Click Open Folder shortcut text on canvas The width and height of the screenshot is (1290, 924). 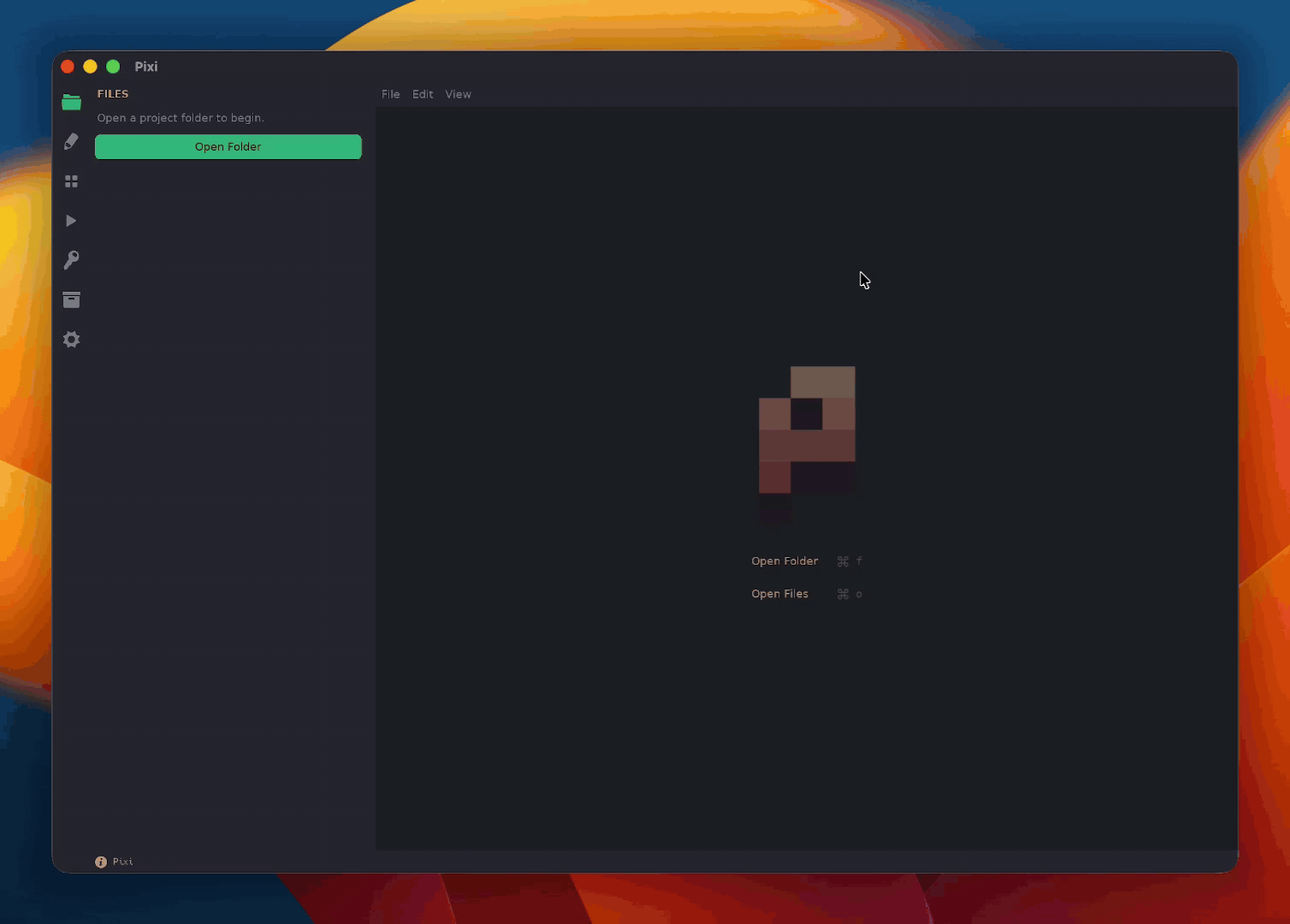coord(784,560)
